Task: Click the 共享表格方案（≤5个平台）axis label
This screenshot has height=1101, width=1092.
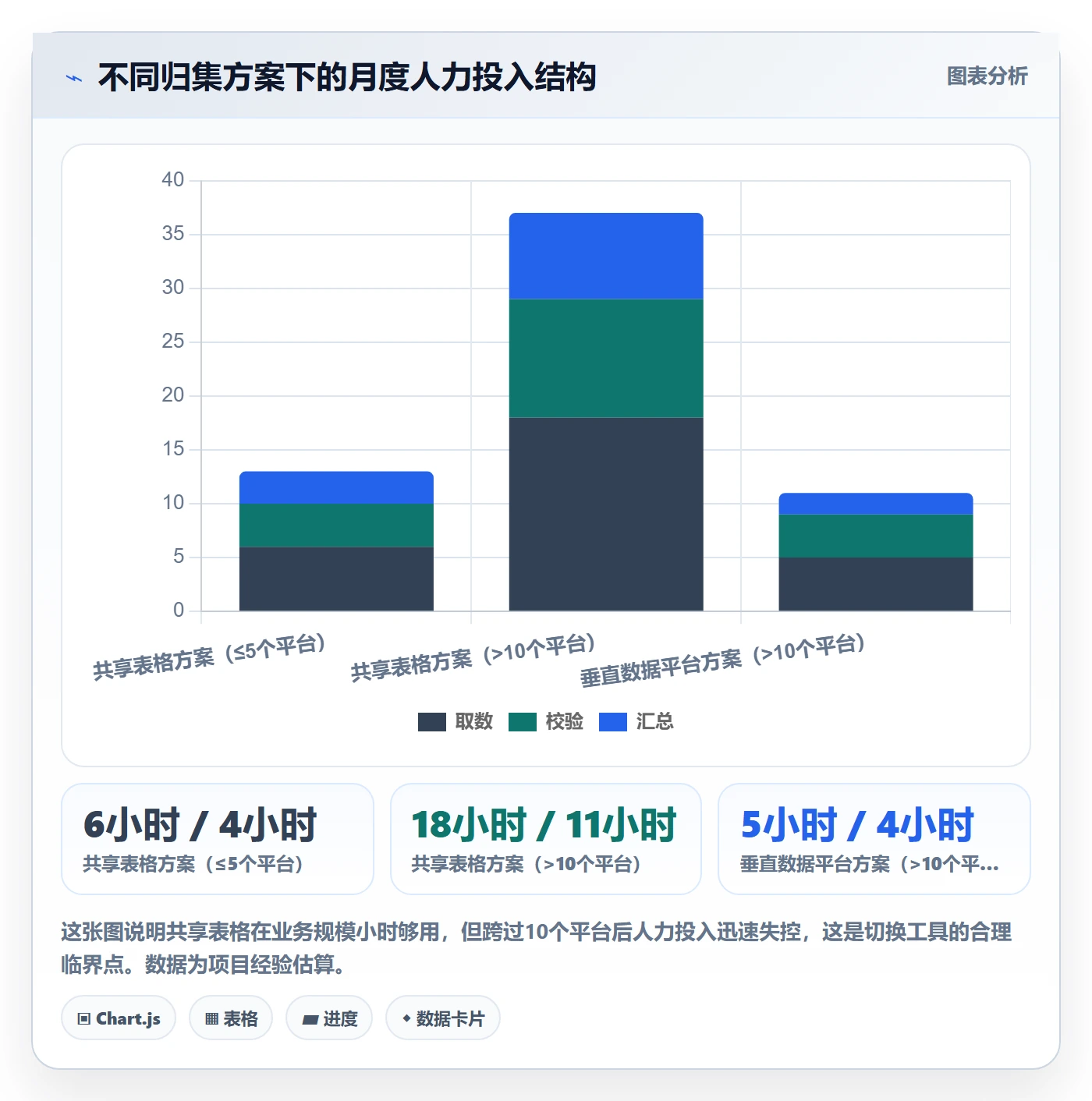Action: [209, 657]
